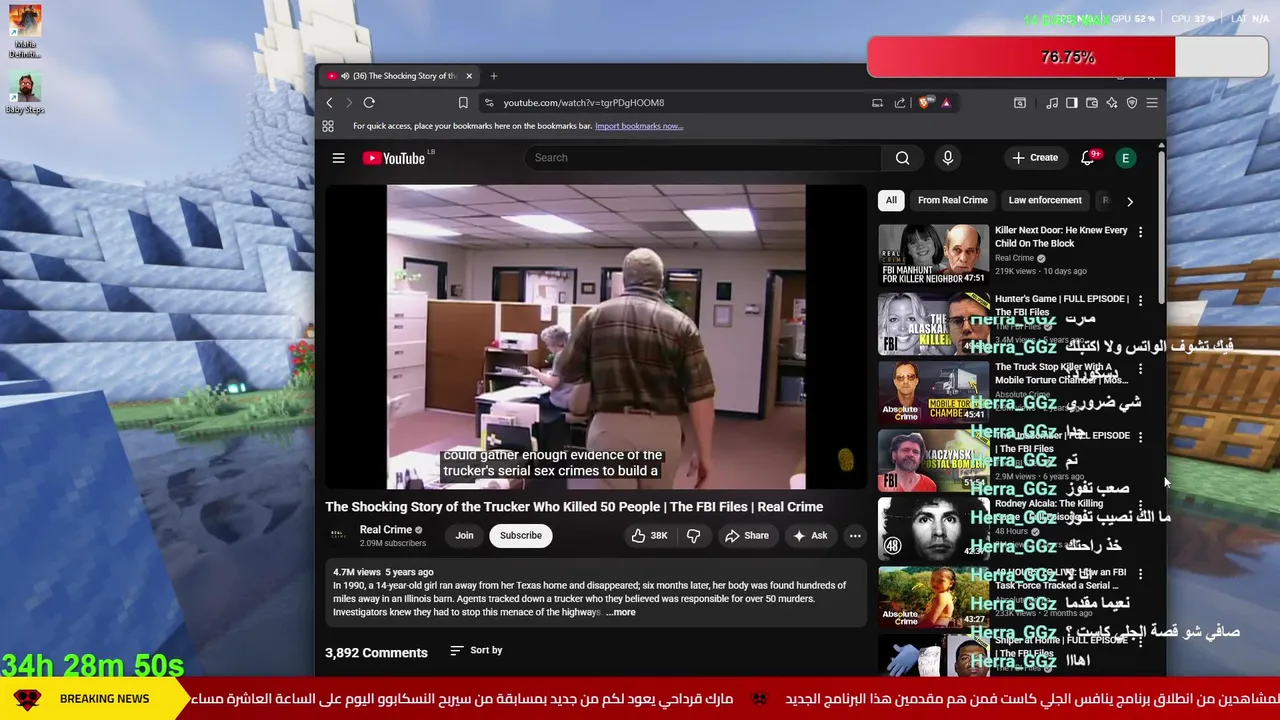Open site settings icon in the address bar
Screen dimensions: 1280x720
coord(489,103)
